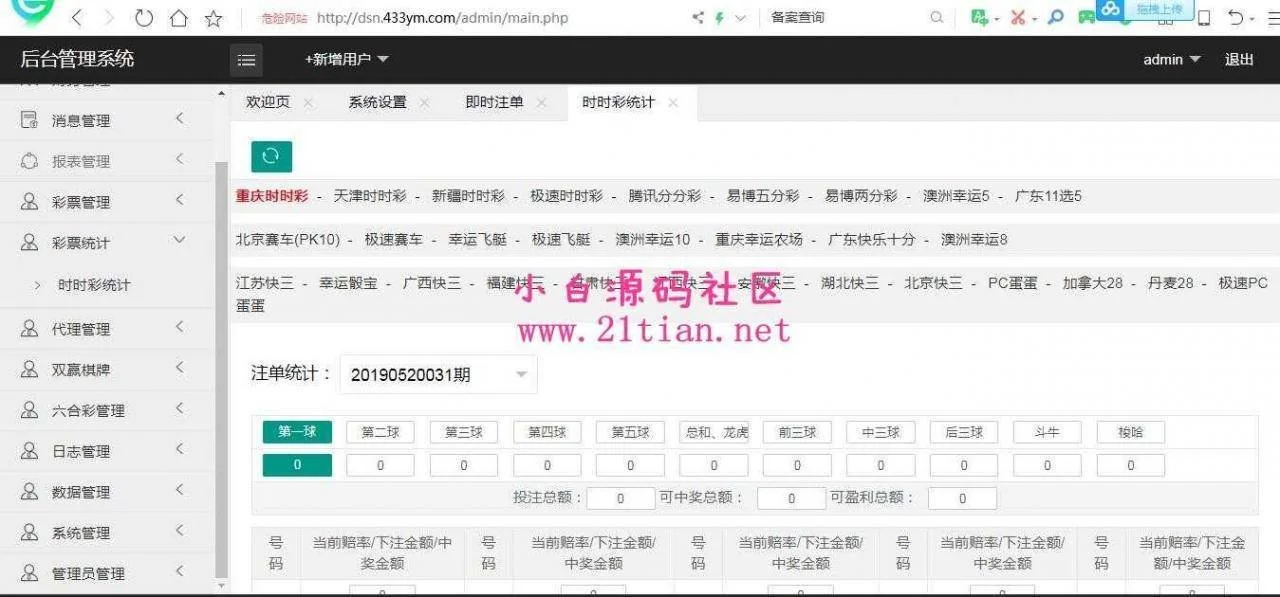1280x597 pixels.
Task: Open the +新增用户 dropdown menu
Action: (x=346, y=60)
